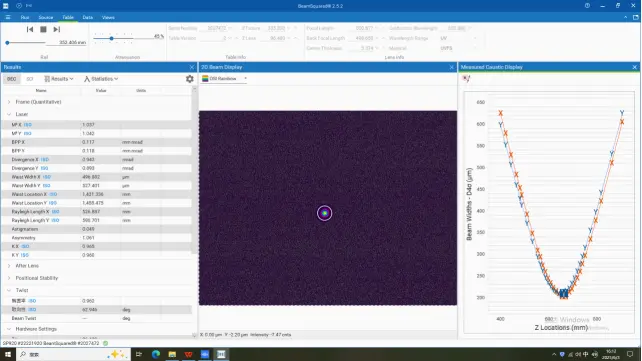This screenshot has height=361, width=642.
Task: Open File Explorer from the taskbar
Action: click(x=172, y=354)
